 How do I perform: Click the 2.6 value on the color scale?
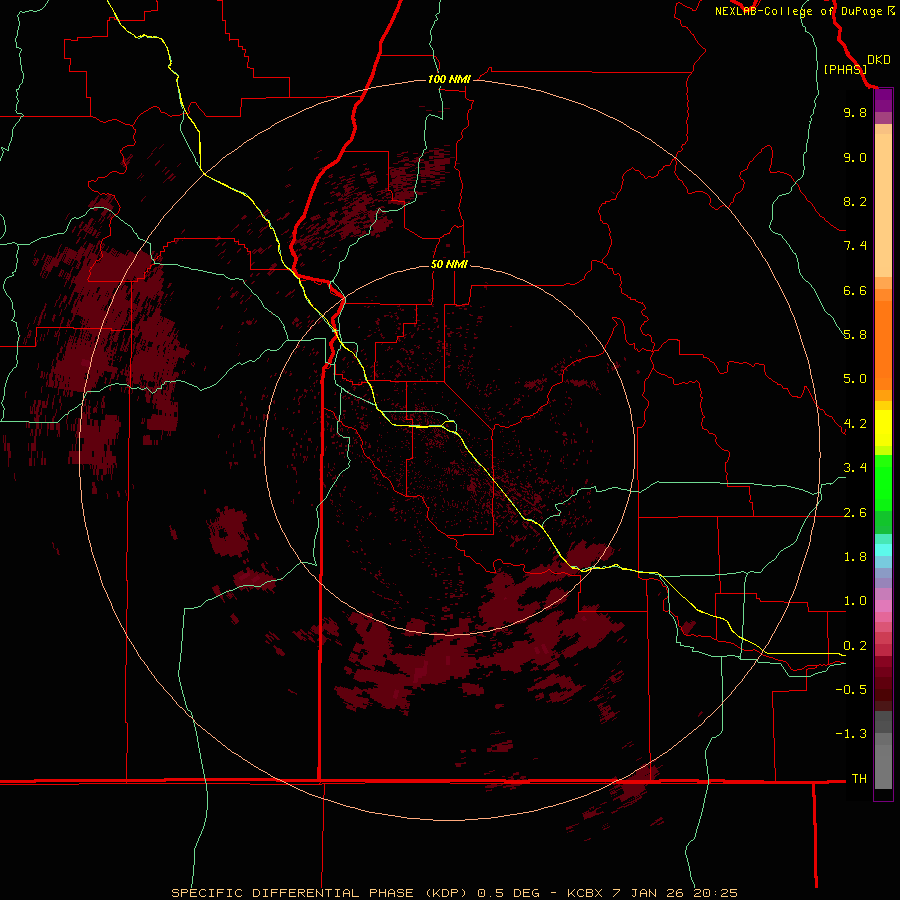pyautogui.click(x=855, y=513)
